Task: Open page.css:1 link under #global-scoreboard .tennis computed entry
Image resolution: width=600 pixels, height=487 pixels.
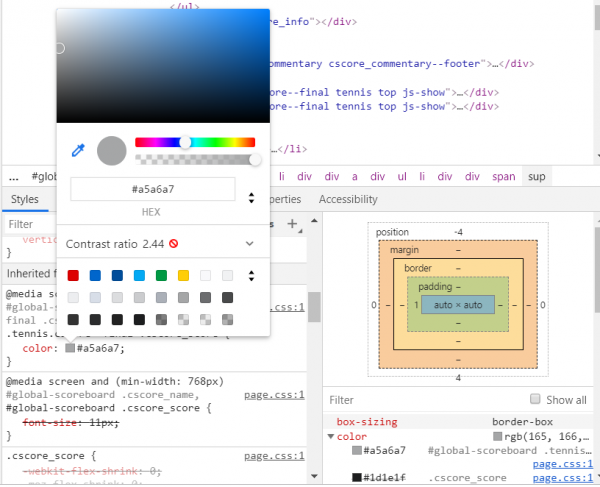Action: [562, 464]
